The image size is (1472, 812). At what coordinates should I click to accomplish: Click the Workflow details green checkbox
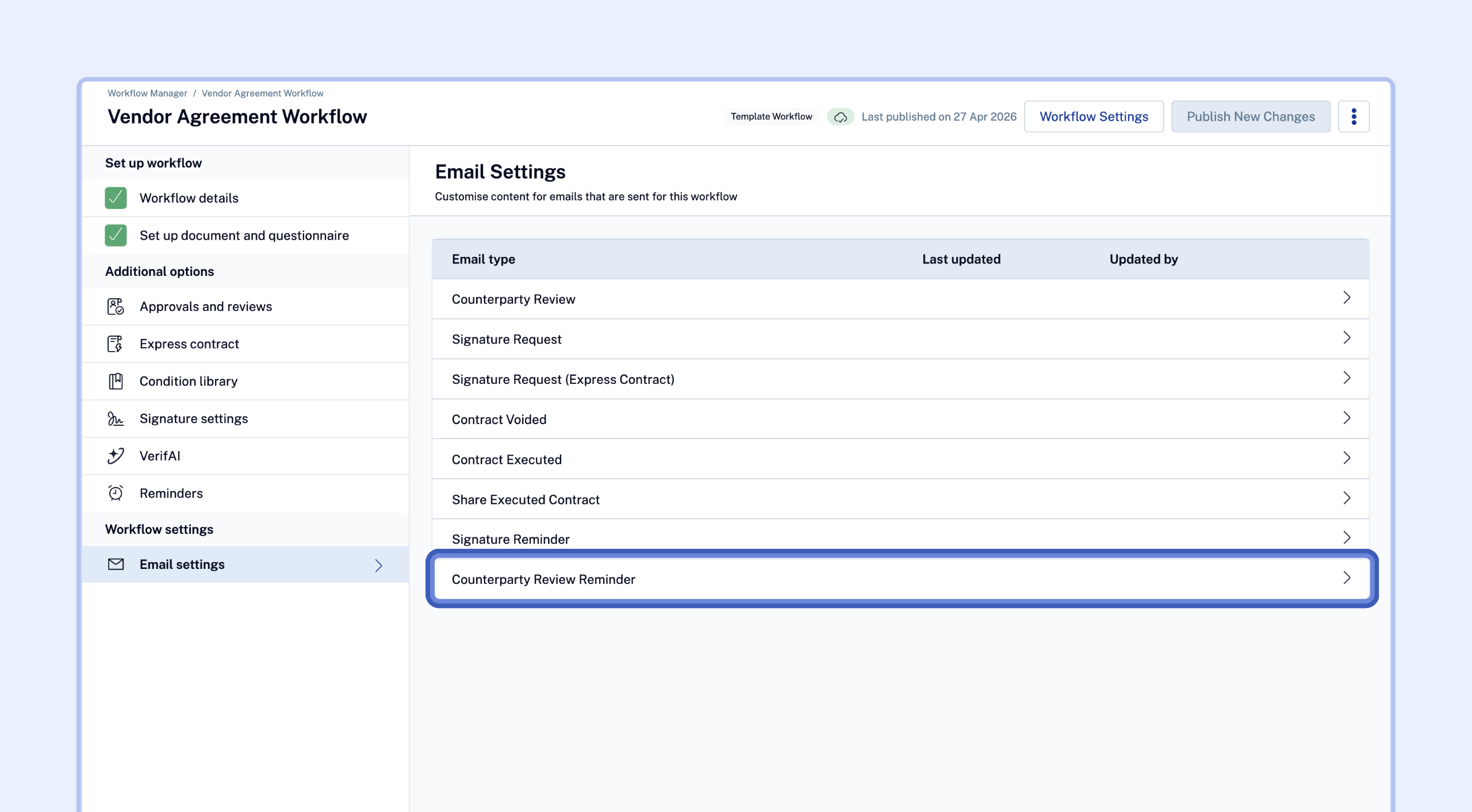pos(116,198)
